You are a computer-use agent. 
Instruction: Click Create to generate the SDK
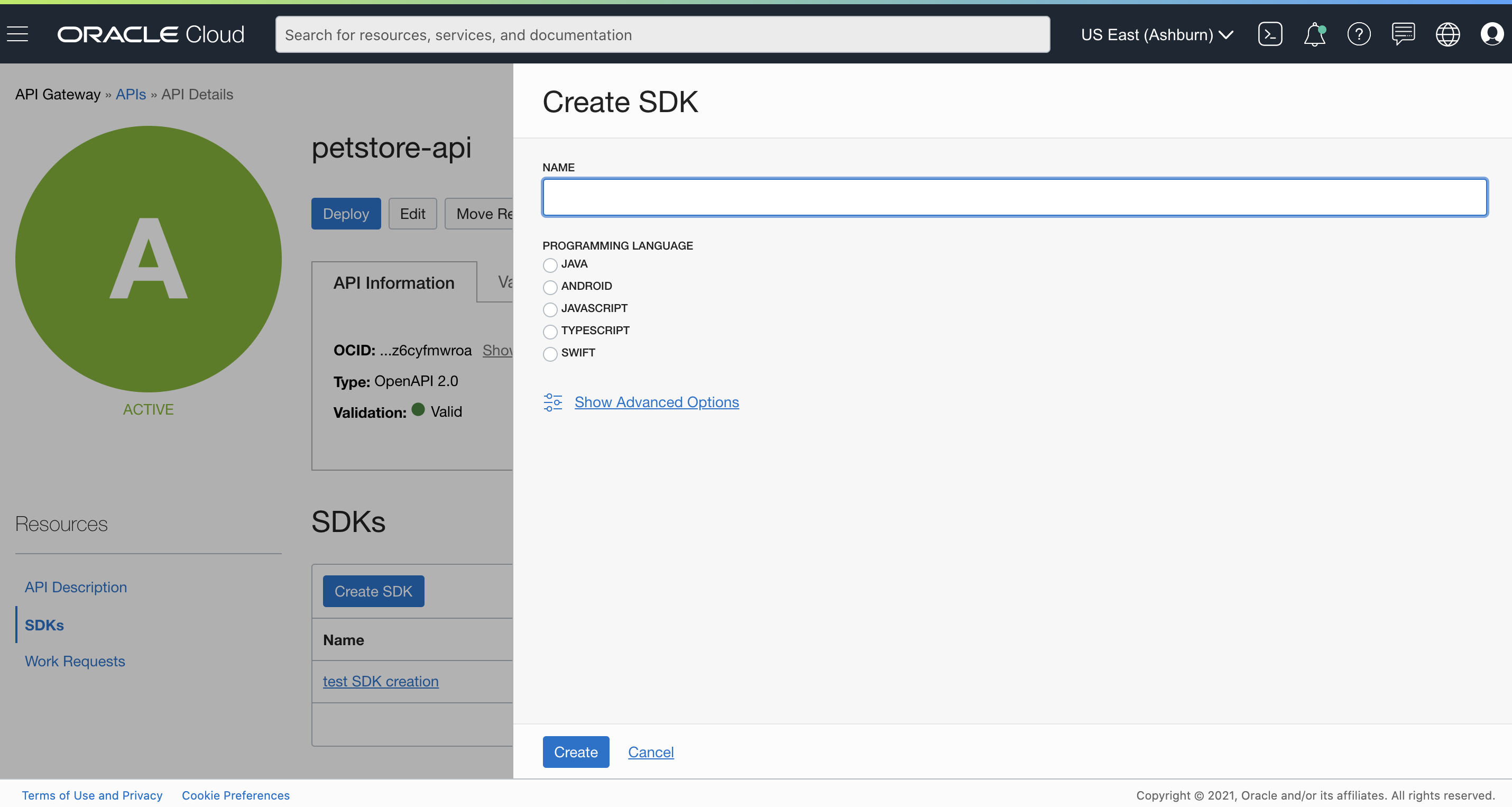pos(576,752)
